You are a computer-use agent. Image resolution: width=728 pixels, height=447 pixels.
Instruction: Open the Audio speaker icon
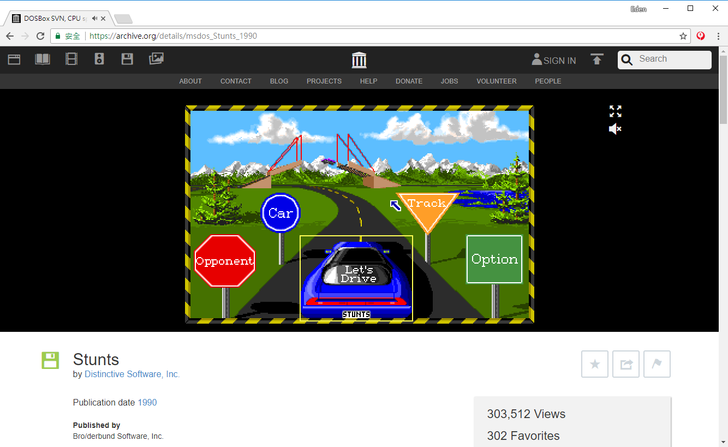(99, 59)
